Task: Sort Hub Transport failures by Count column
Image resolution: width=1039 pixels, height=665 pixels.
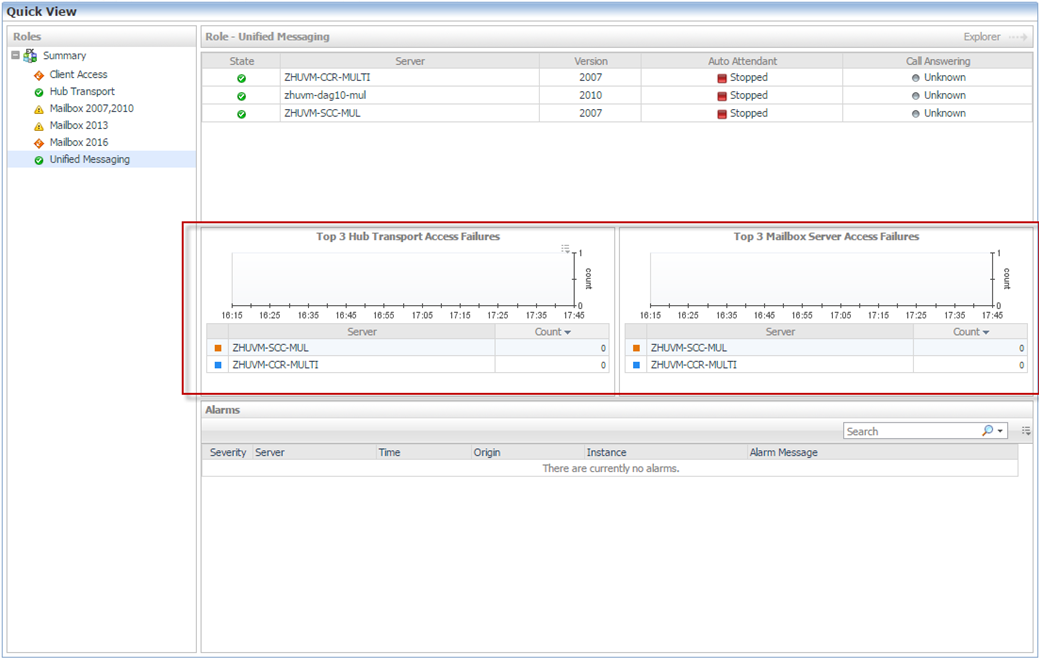Action: pyautogui.click(x=552, y=332)
